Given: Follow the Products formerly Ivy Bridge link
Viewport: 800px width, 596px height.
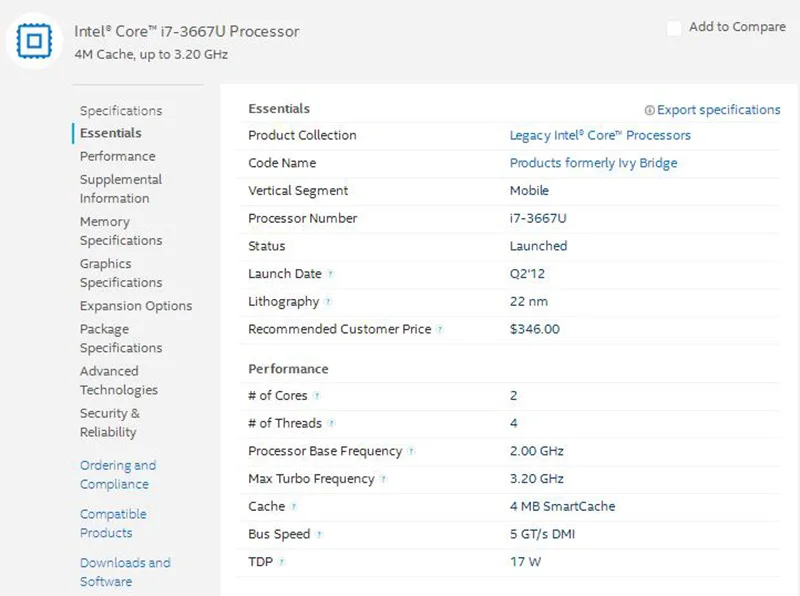Looking at the screenshot, I should [593, 163].
